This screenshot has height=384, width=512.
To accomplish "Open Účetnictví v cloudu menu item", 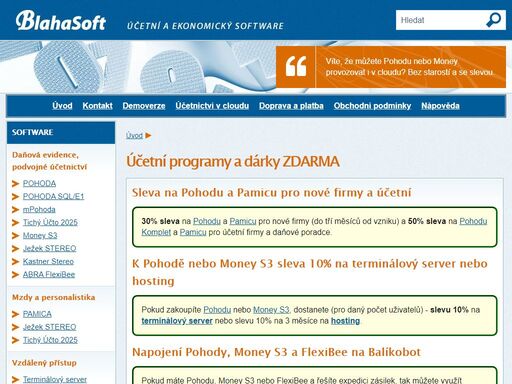I will [212, 106].
